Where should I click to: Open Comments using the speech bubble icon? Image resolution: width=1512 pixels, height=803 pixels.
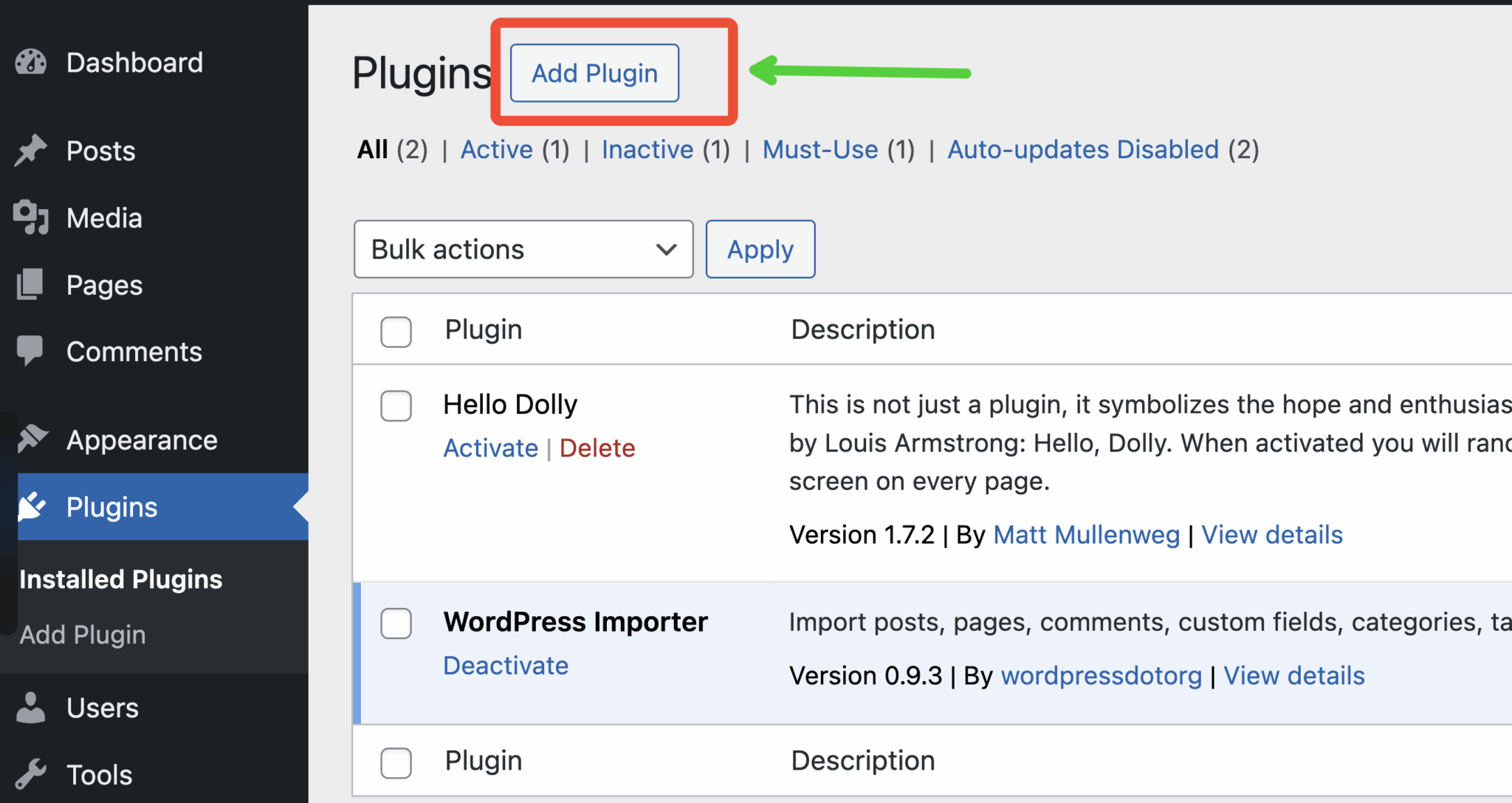(31, 351)
